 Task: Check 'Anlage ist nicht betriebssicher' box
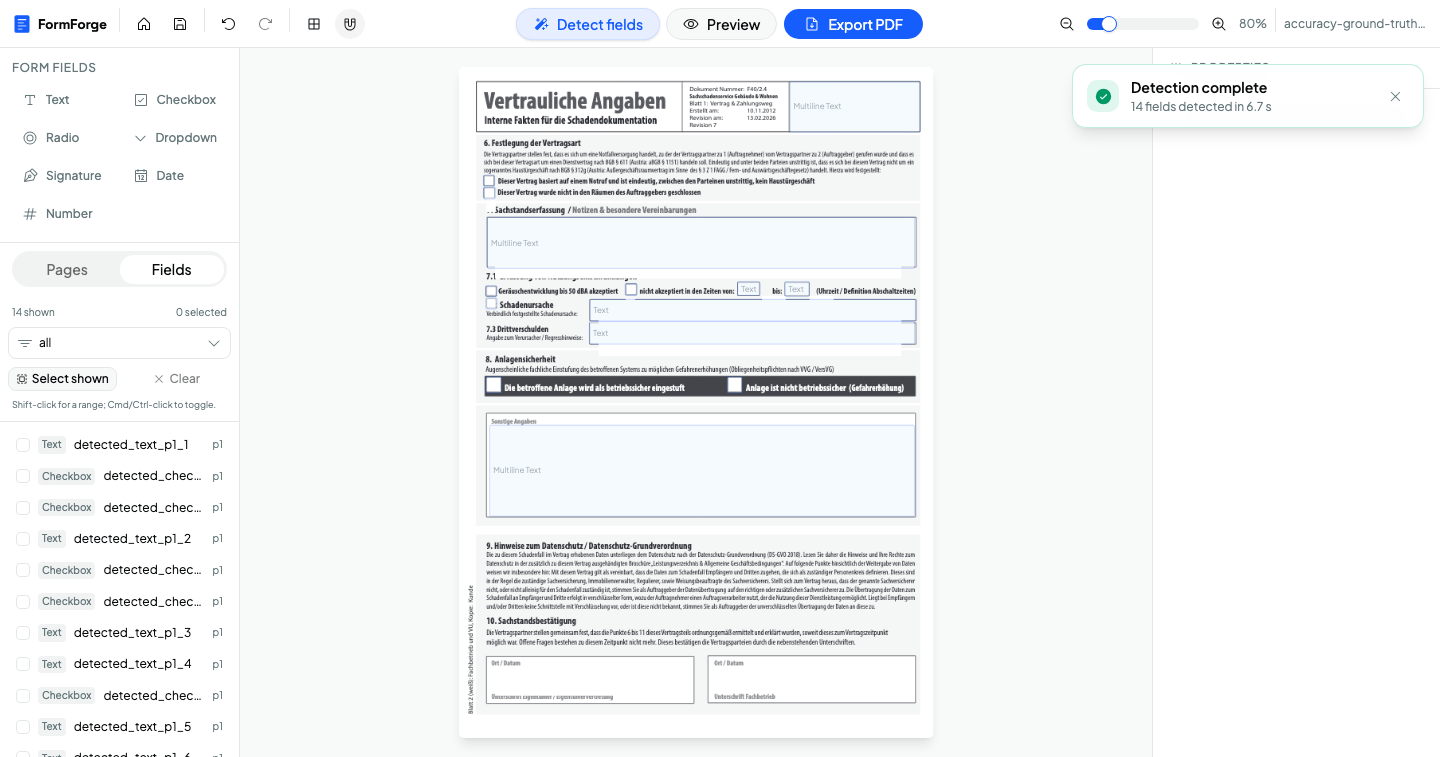735,385
